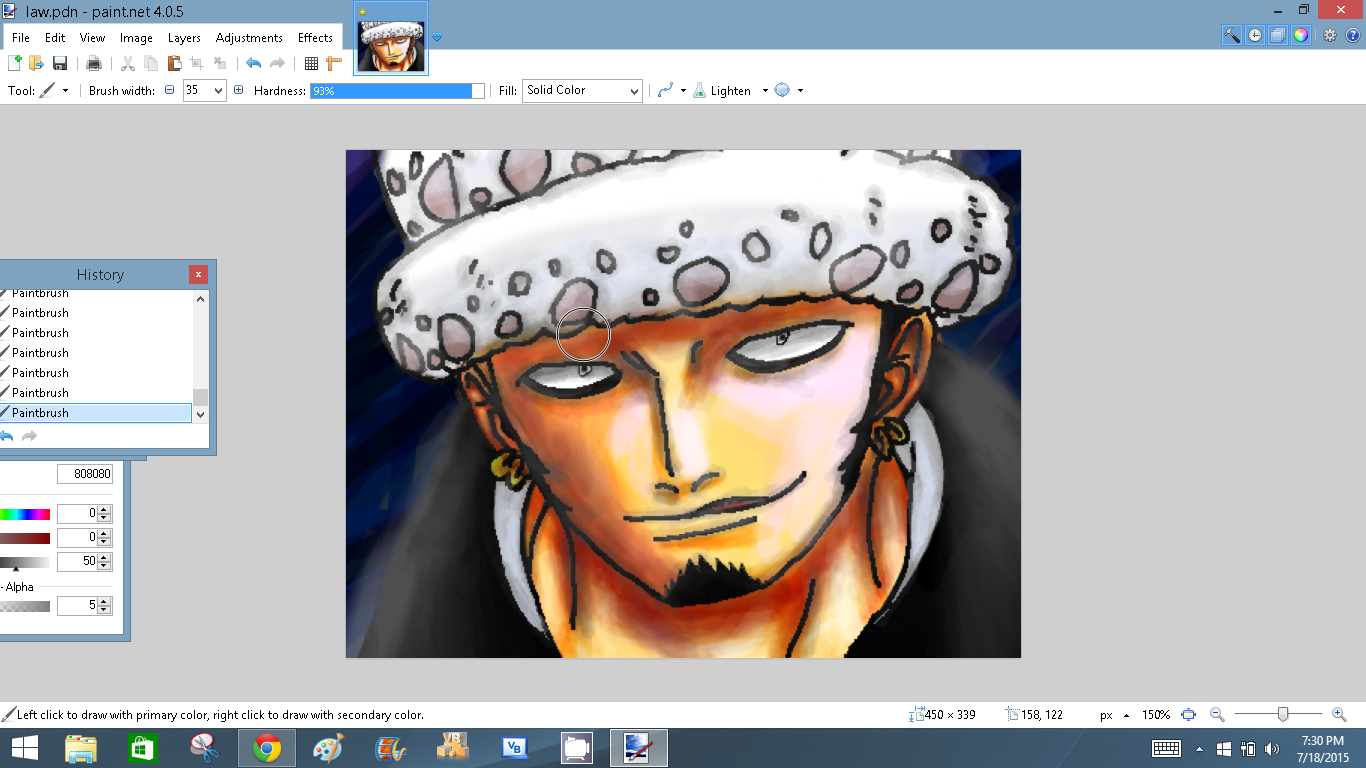Screen dimensions: 1366x768
Task: Increase brush width with plus button
Action: pos(238,90)
